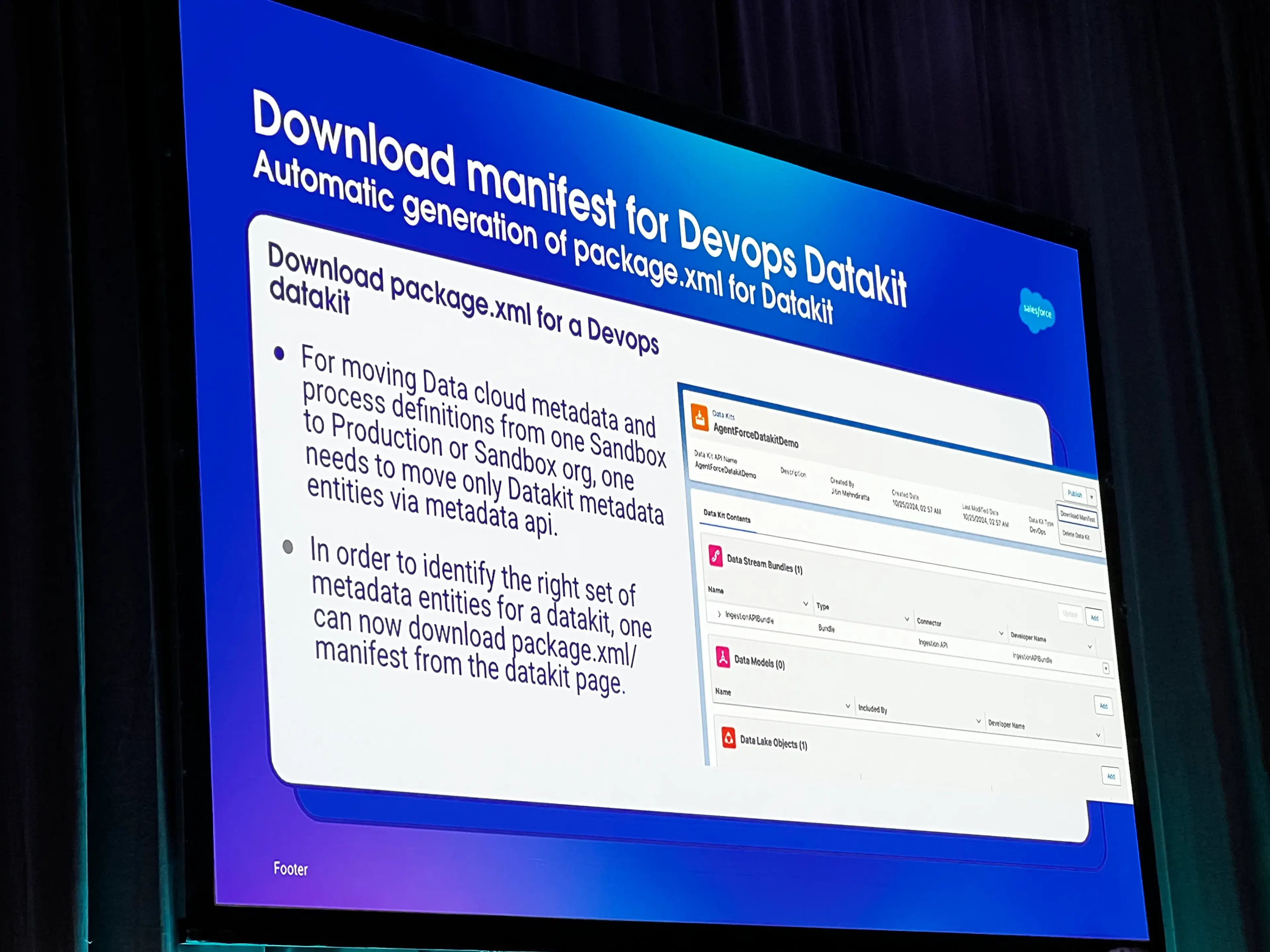Click the chevron next to Name column

coord(806,604)
